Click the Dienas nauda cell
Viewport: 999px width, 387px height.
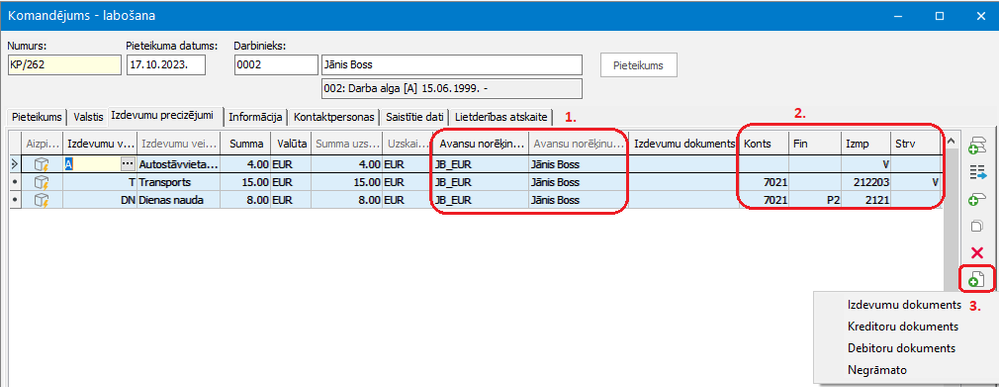[x=178, y=200]
